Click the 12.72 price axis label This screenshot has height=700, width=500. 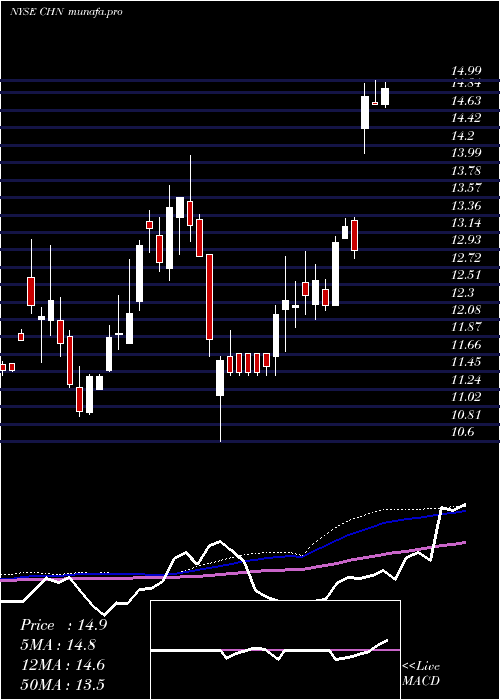[466, 258]
